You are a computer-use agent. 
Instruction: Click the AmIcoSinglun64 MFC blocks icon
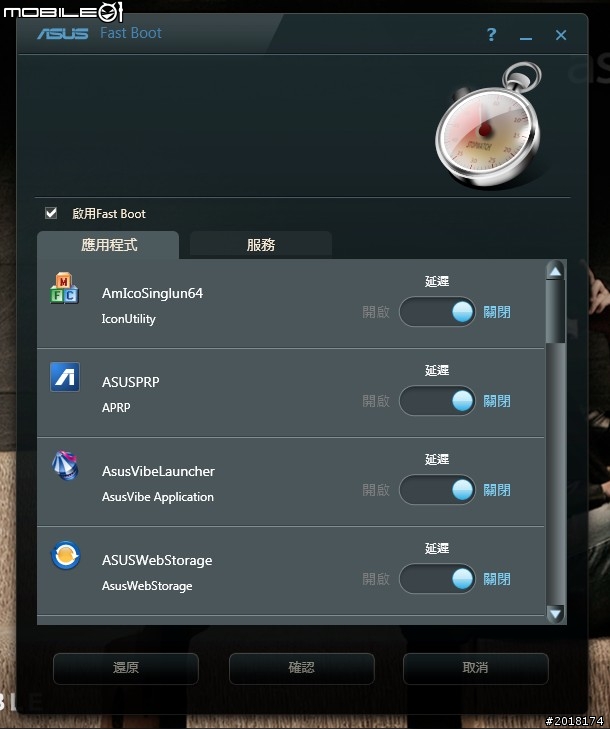64,288
